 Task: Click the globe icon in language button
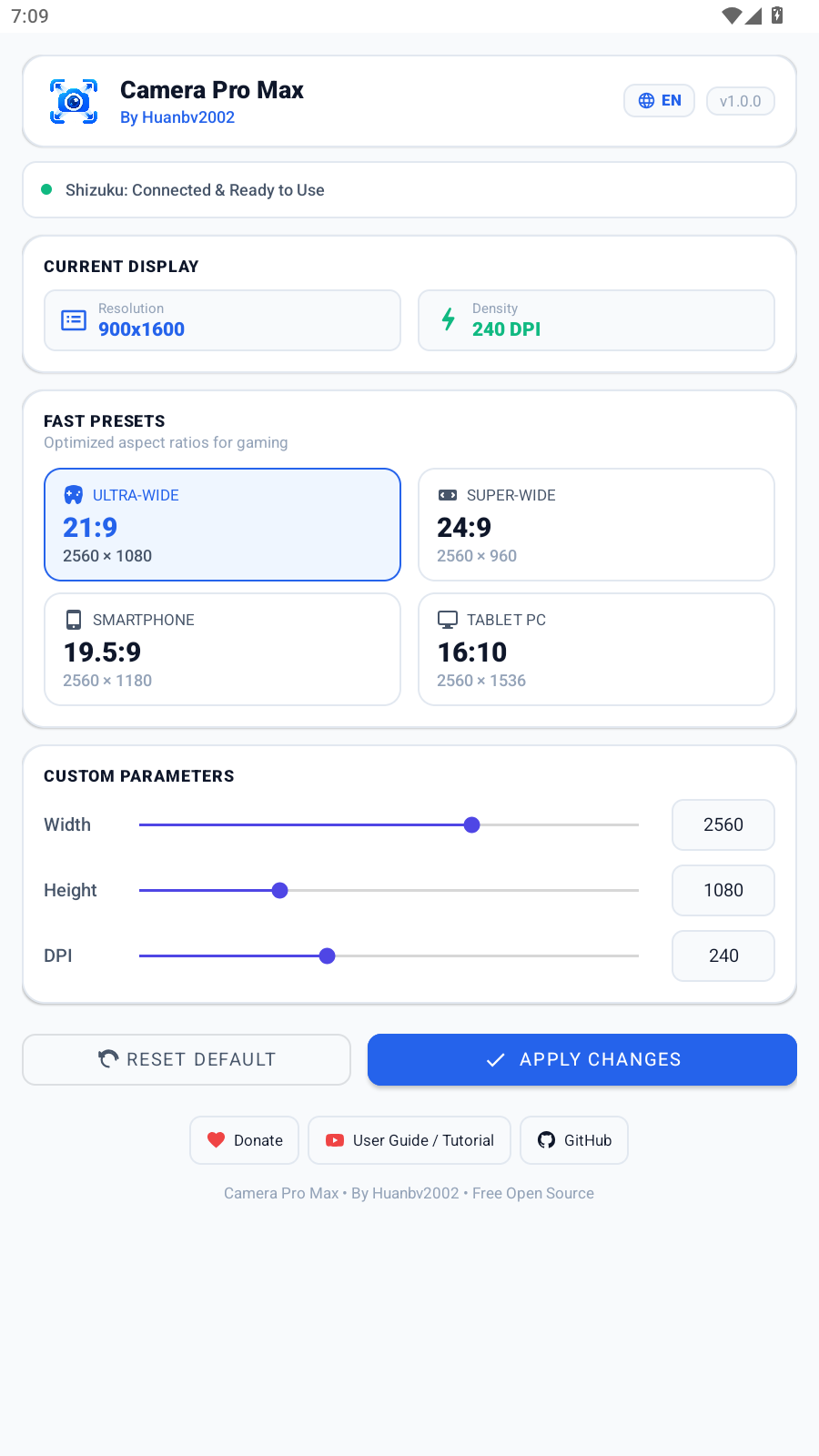tap(646, 101)
